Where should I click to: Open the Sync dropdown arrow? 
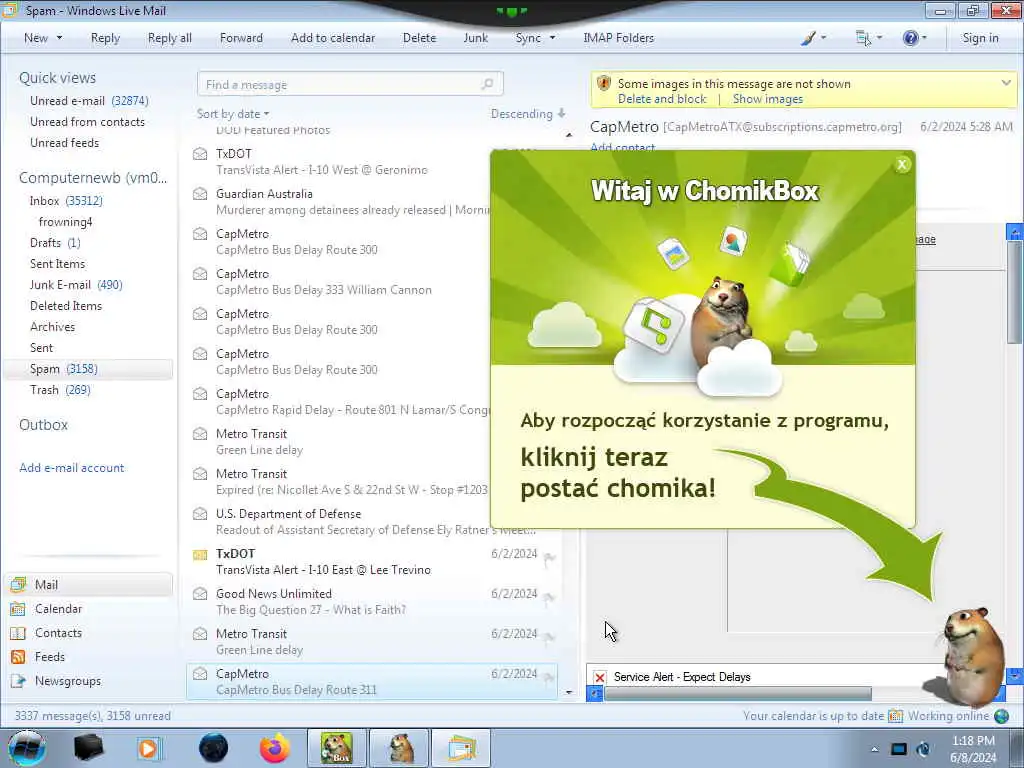tap(552, 38)
